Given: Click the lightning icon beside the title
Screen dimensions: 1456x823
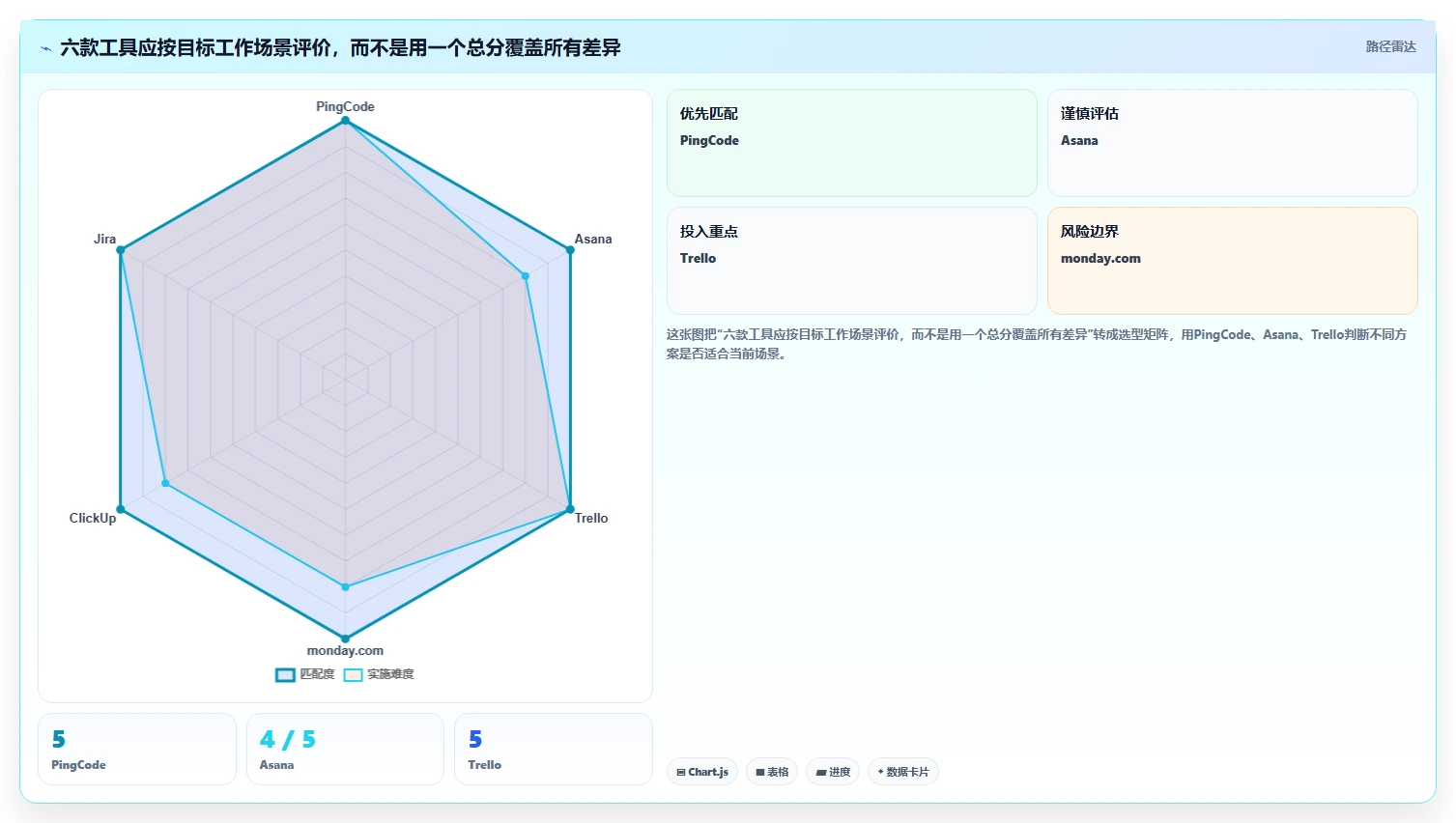Looking at the screenshot, I should [45, 48].
